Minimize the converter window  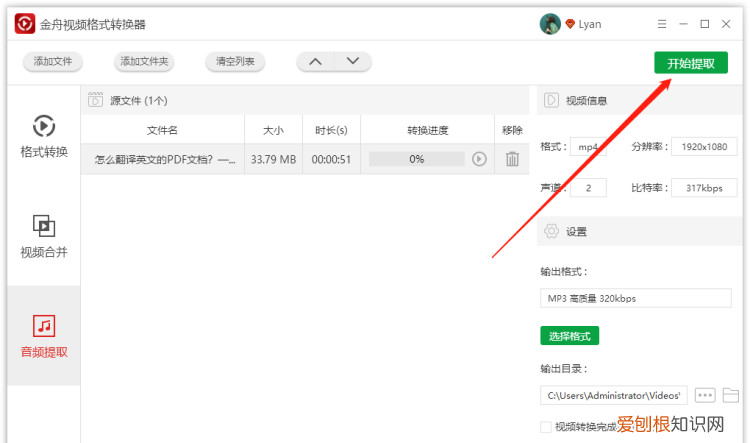coord(683,24)
